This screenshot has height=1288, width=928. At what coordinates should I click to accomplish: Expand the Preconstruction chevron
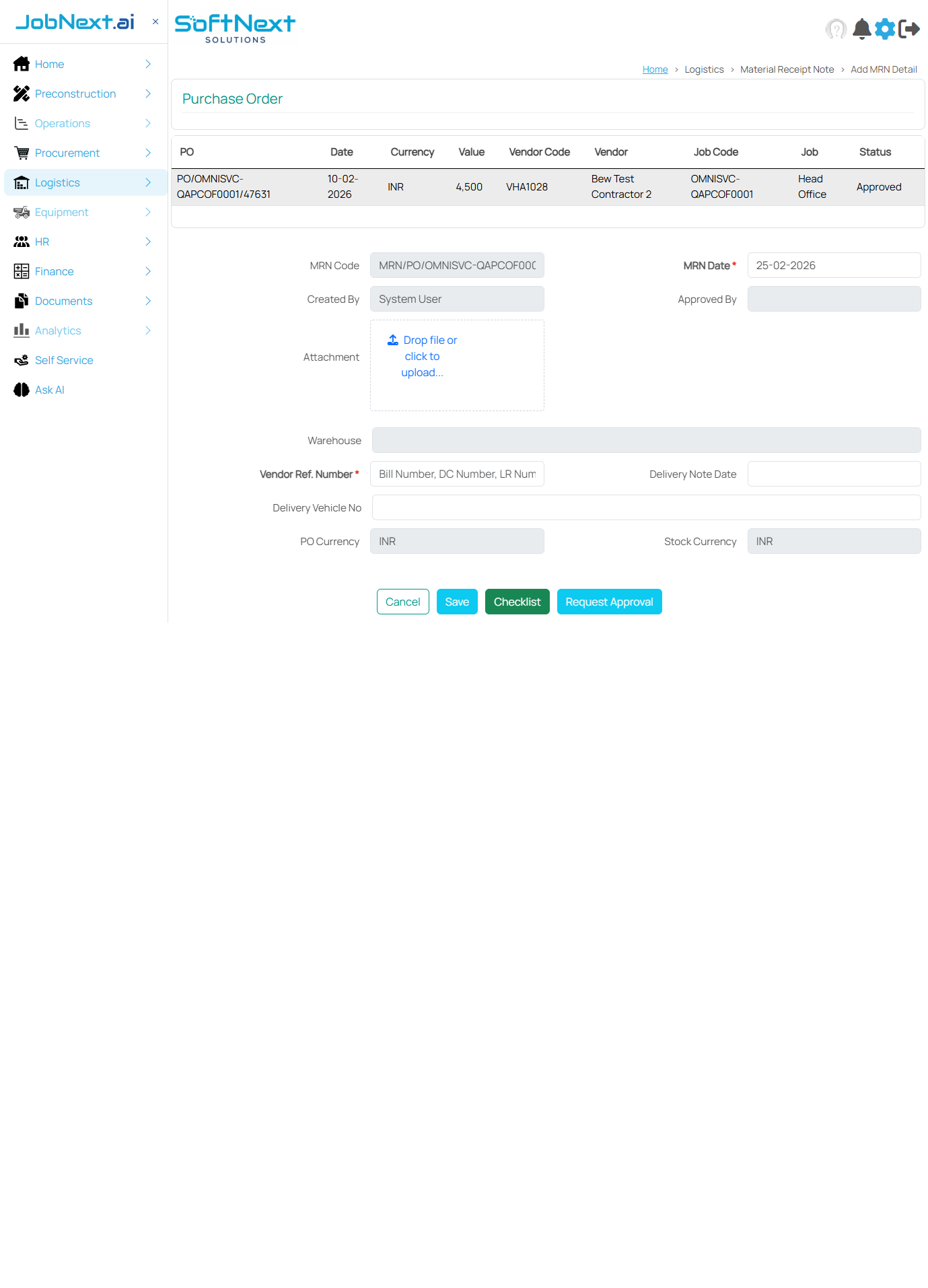coord(148,94)
